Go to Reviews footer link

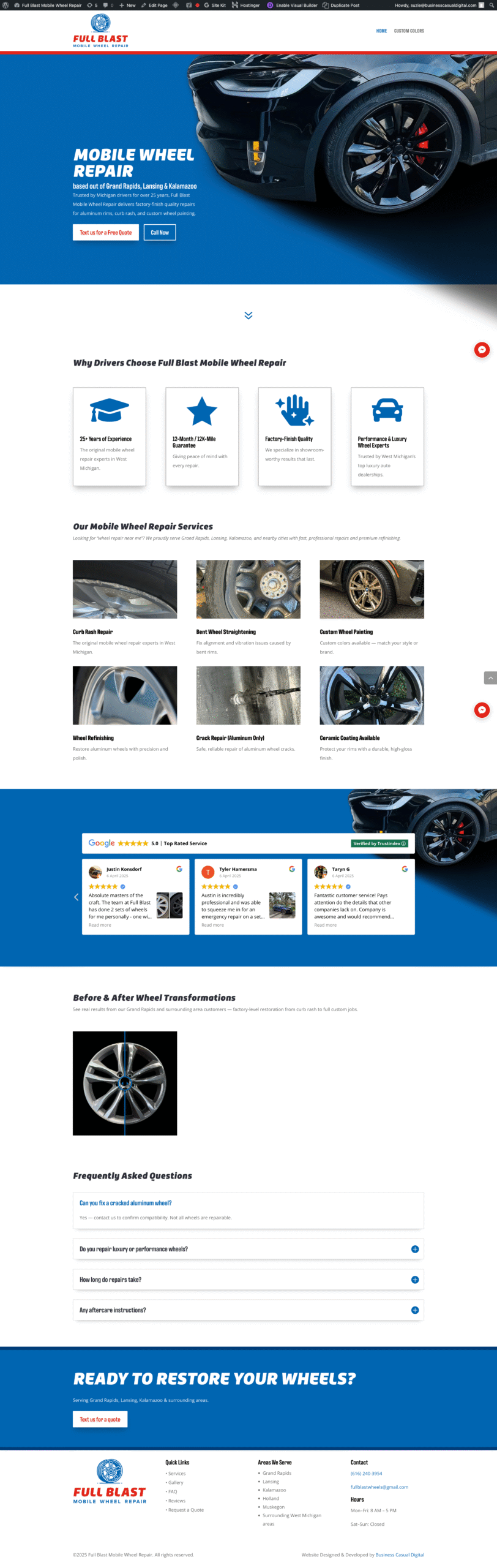177,1501
